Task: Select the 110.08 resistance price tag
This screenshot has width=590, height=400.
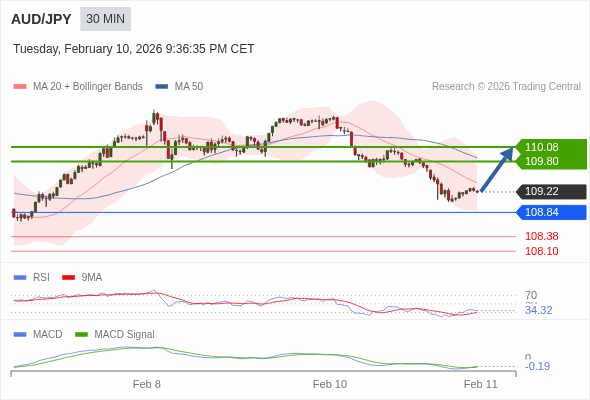Action: pyautogui.click(x=551, y=147)
